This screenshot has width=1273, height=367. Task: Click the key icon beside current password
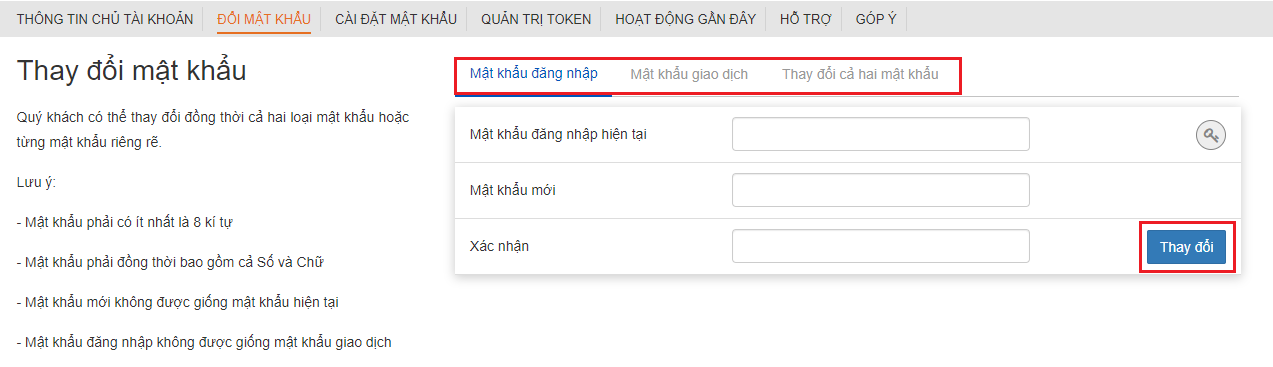pos(1211,136)
